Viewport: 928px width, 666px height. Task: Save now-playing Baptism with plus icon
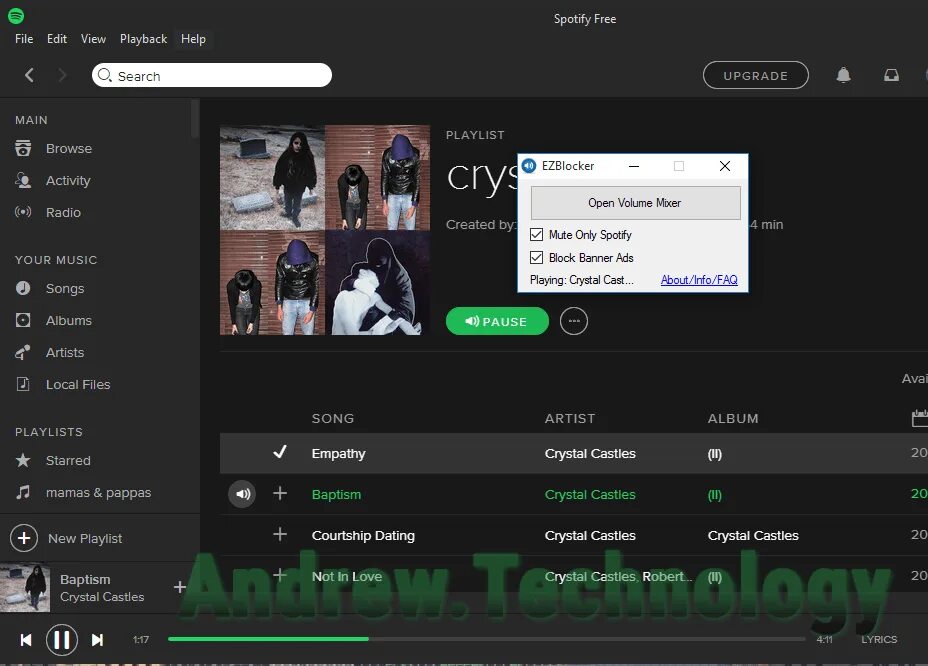[x=180, y=587]
